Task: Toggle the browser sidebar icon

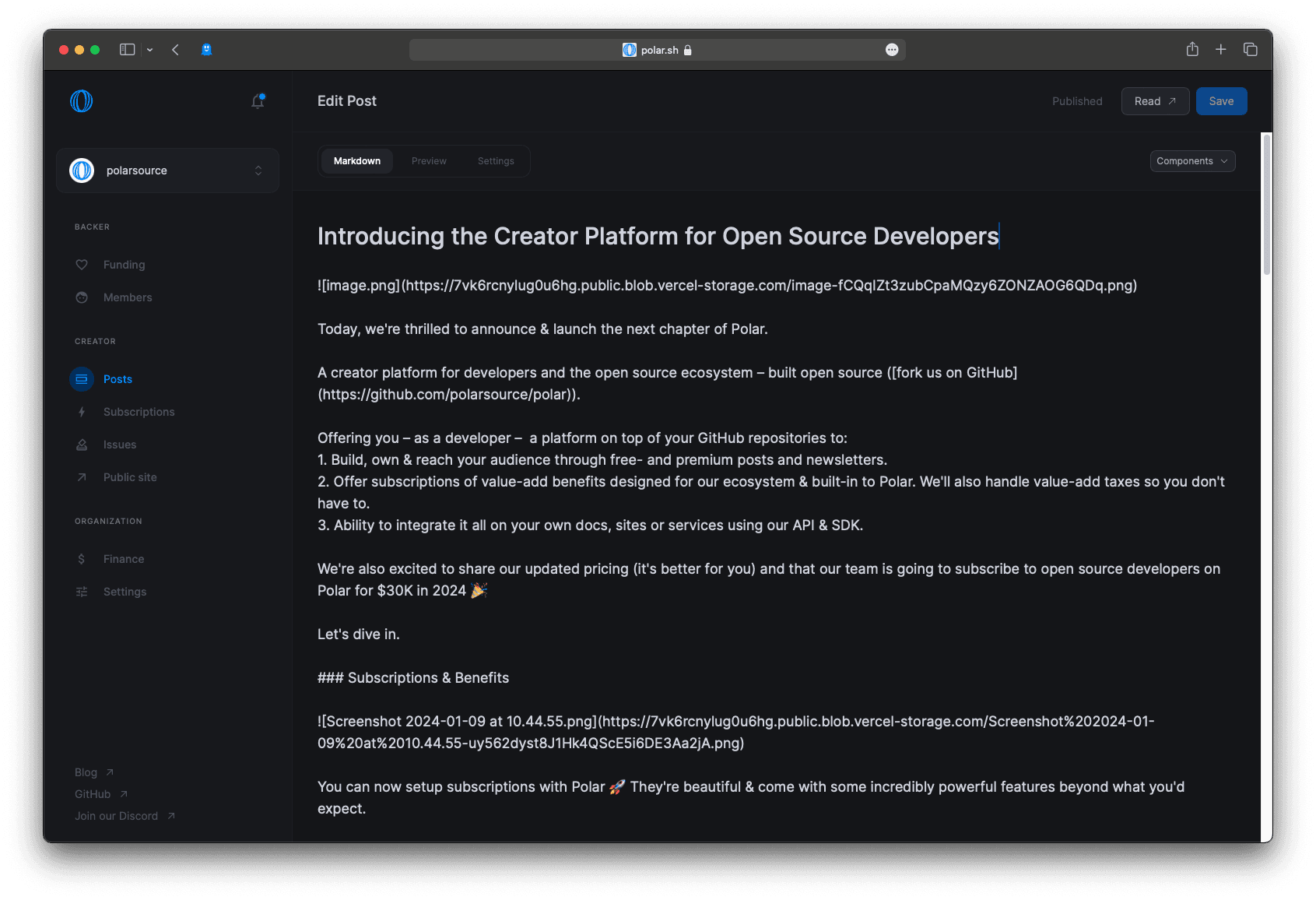Action: (127, 49)
